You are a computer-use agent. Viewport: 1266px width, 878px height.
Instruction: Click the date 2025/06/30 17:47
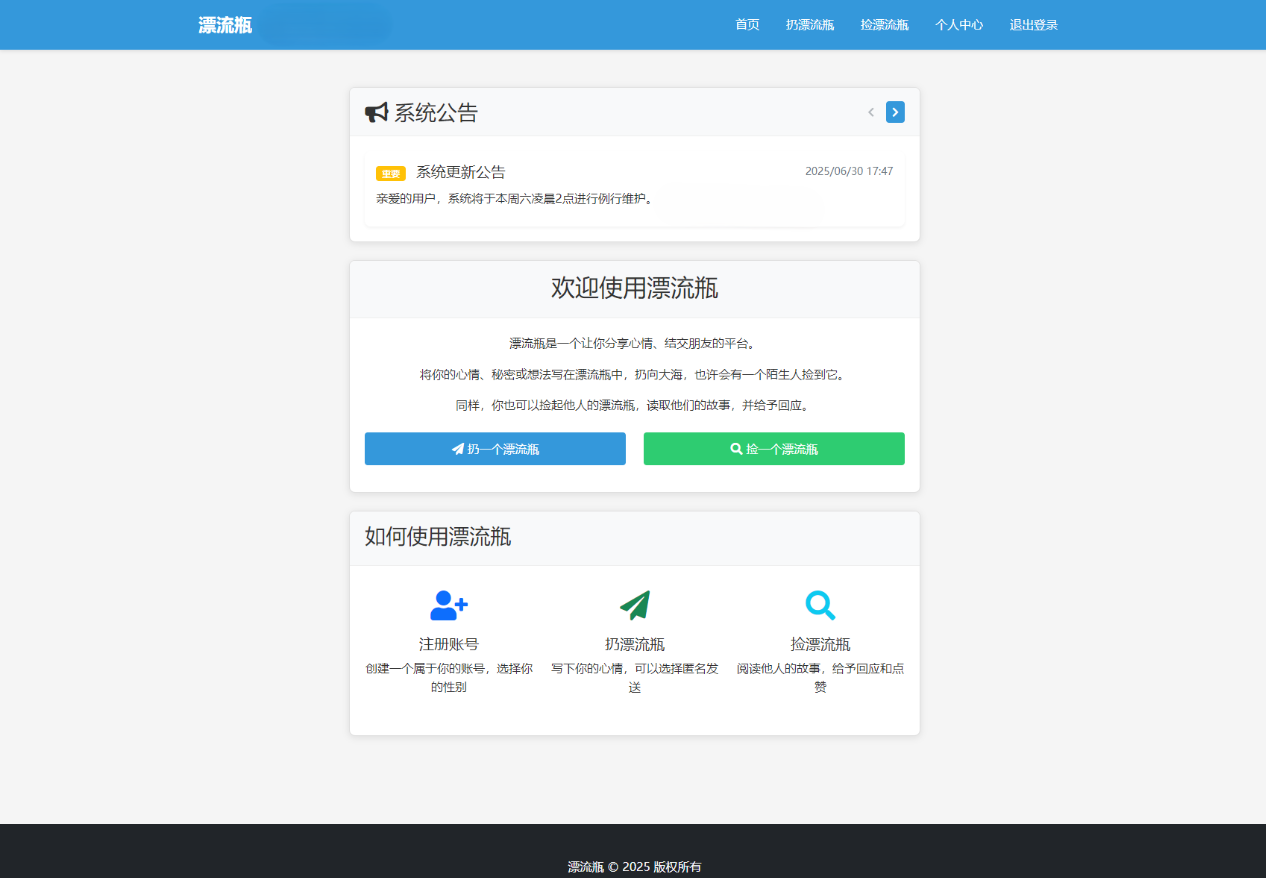(x=849, y=171)
